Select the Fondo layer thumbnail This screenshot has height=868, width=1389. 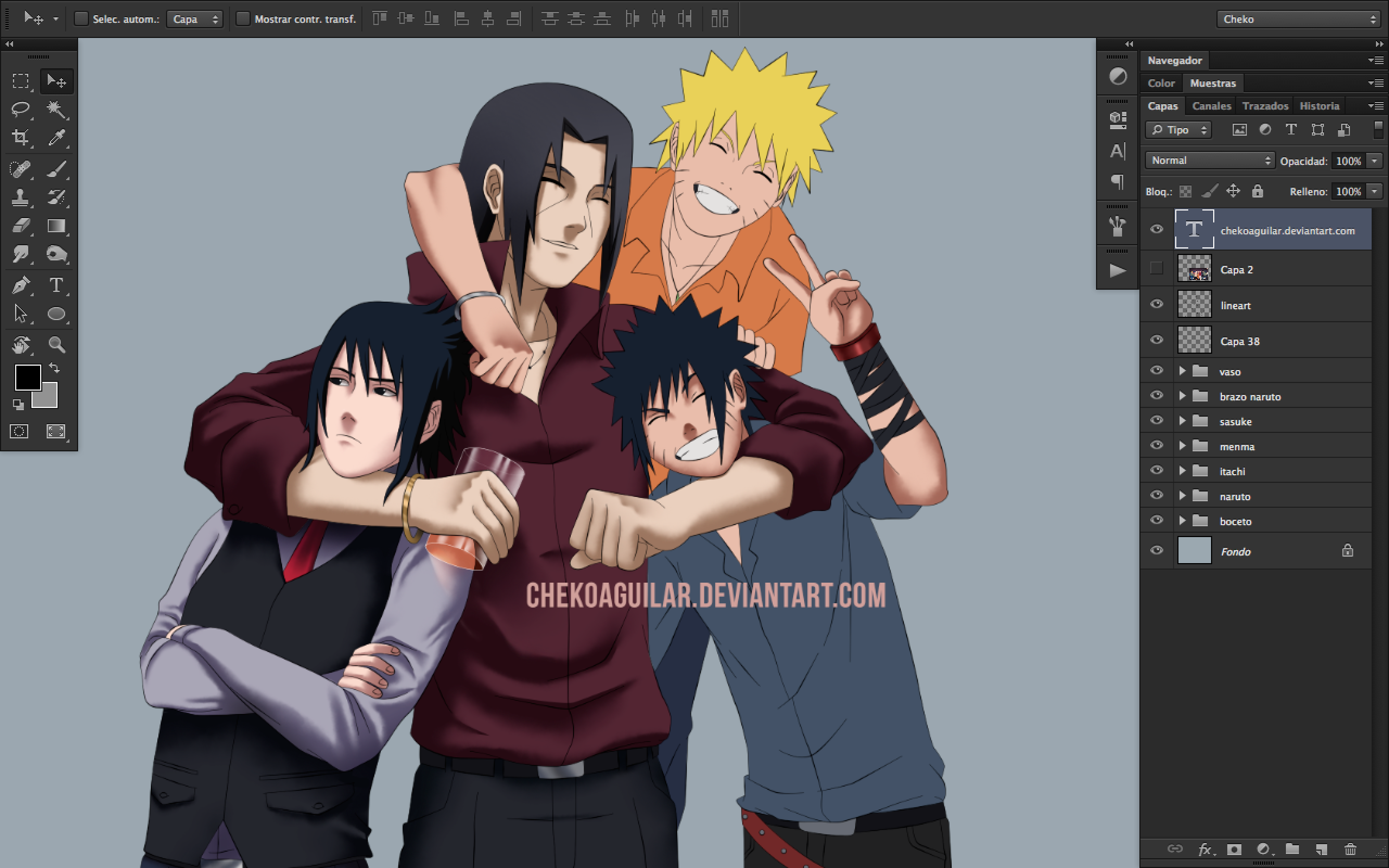coord(1194,551)
